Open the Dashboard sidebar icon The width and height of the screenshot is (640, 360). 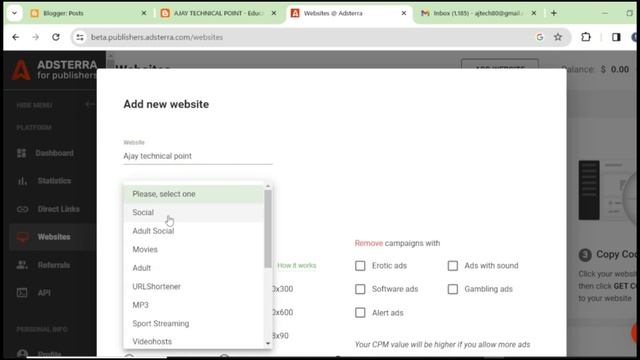22,153
